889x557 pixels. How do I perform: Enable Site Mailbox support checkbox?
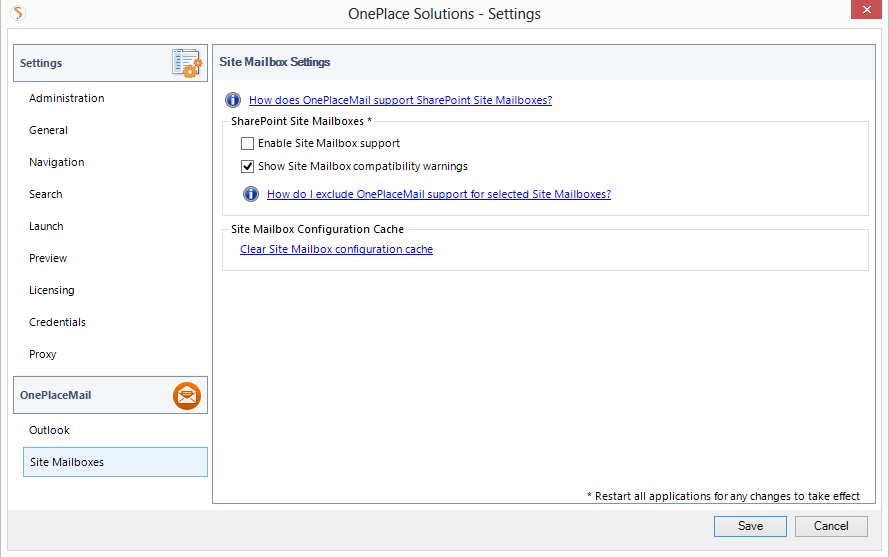(x=248, y=144)
